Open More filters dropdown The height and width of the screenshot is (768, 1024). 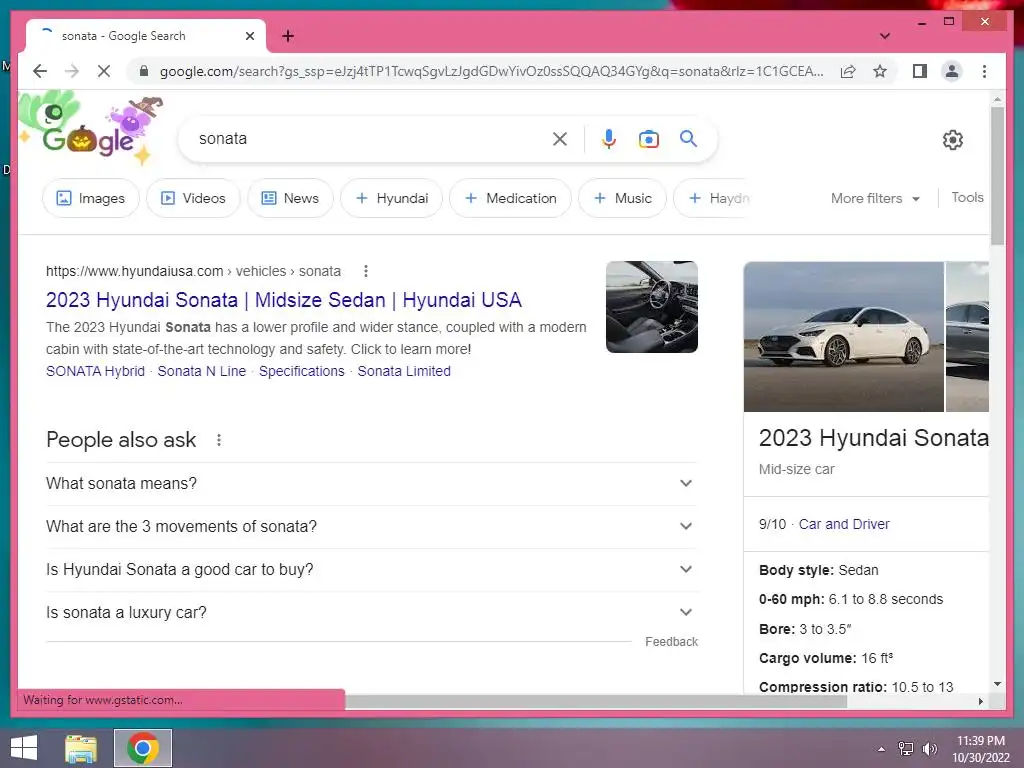pos(875,198)
